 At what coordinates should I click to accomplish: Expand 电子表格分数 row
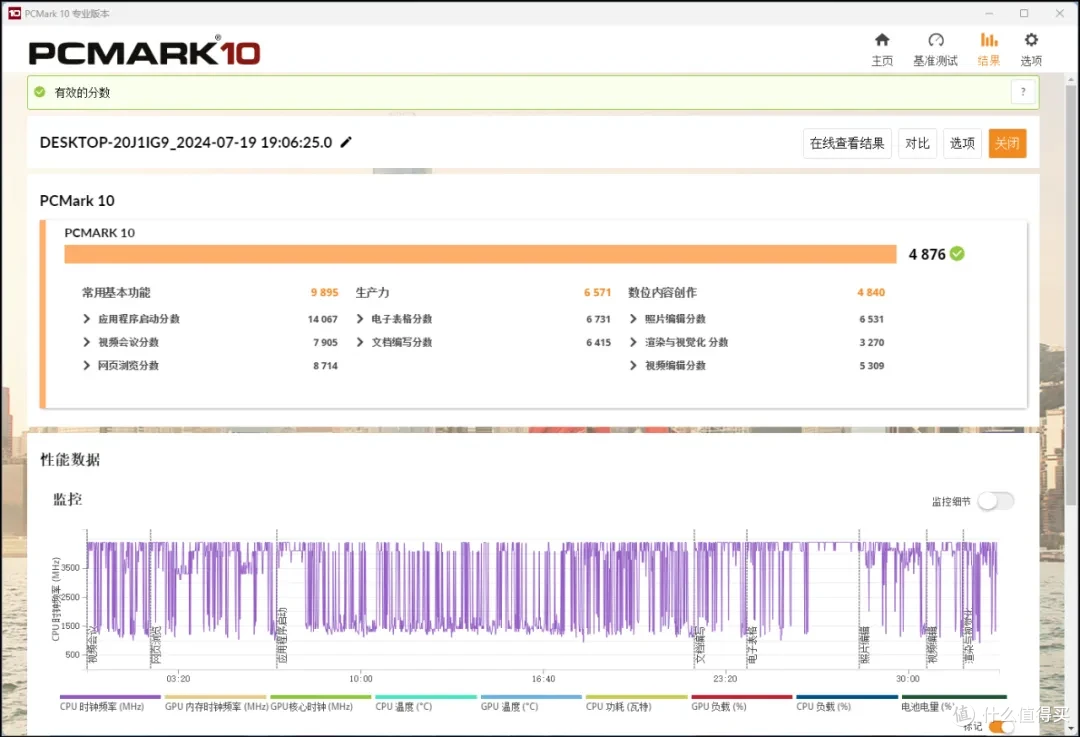(360, 319)
